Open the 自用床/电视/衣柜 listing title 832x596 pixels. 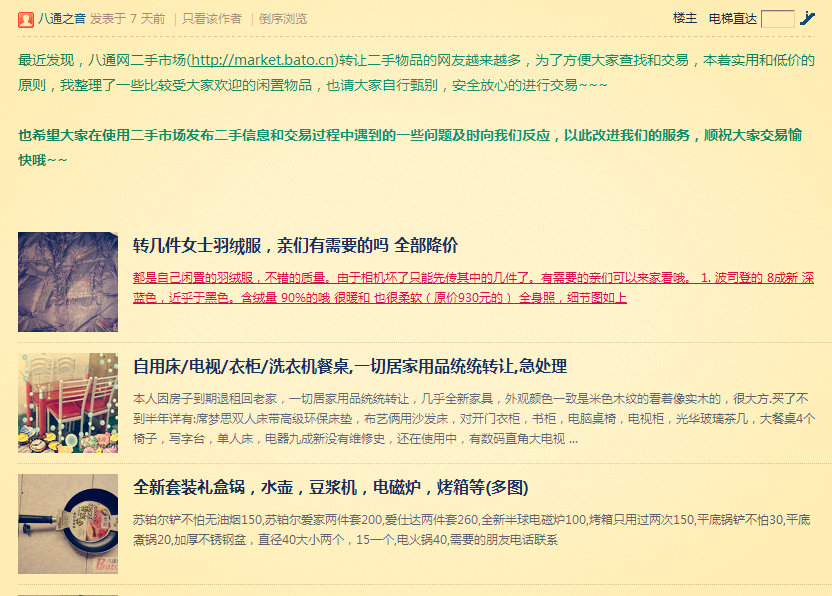click(x=350, y=366)
